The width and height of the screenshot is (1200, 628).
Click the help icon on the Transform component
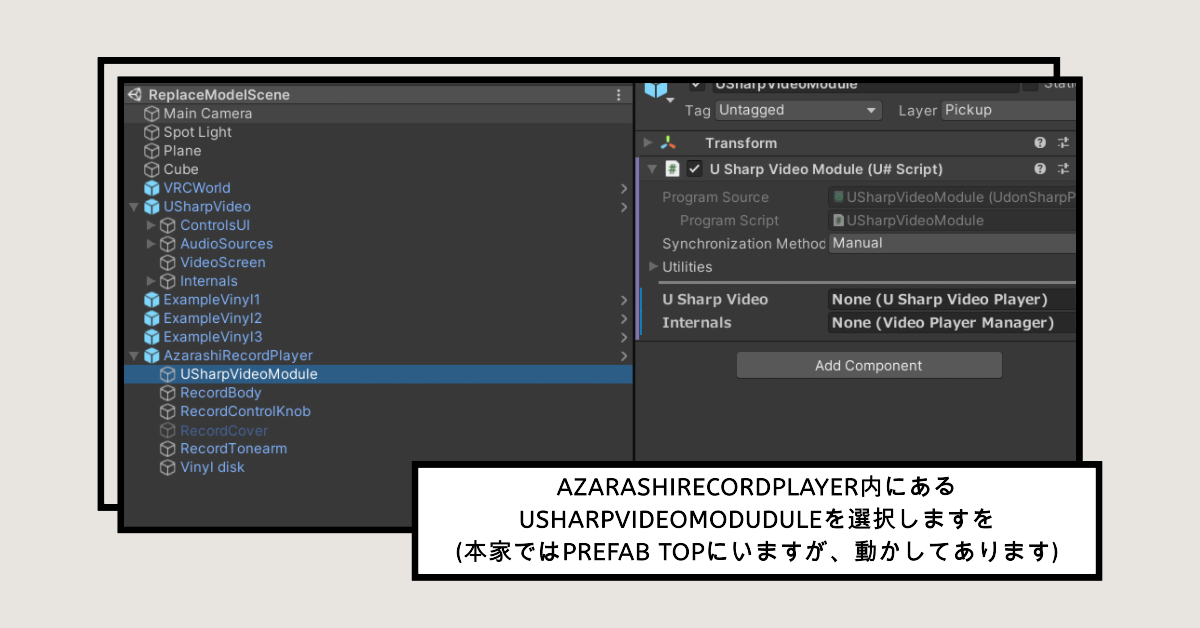tap(1040, 142)
